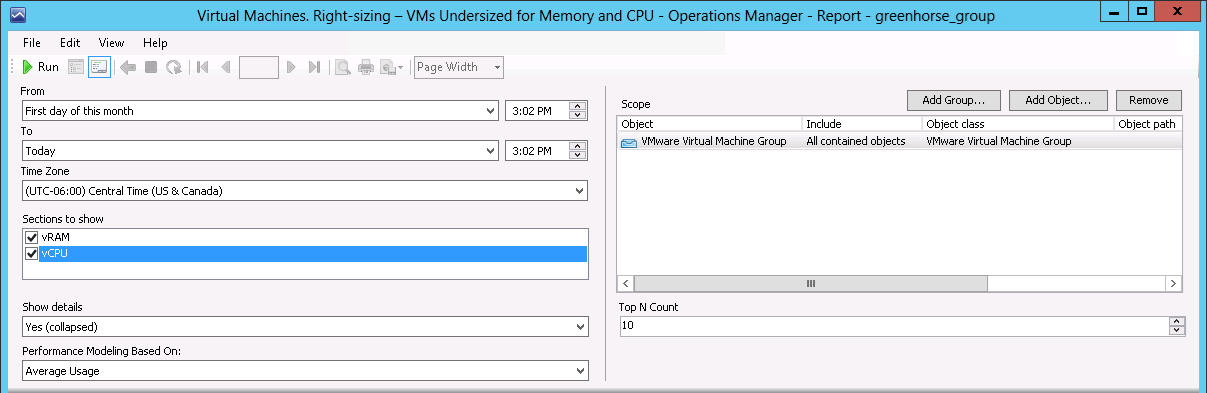Image resolution: width=1207 pixels, height=393 pixels.
Task: Stop rendering with the square icon
Action: [x=151, y=67]
